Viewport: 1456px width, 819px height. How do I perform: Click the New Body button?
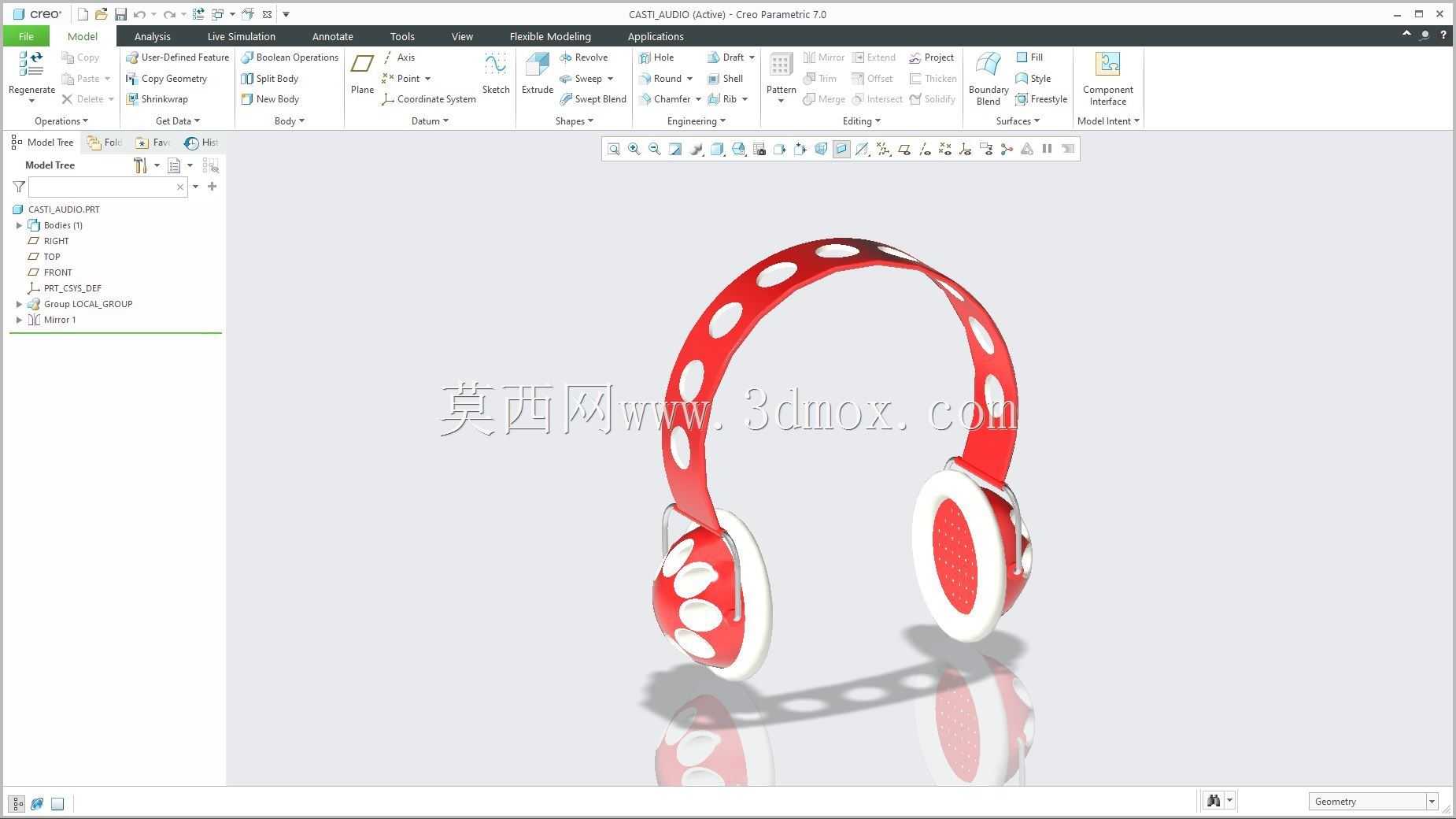click(x=270, y=99)
